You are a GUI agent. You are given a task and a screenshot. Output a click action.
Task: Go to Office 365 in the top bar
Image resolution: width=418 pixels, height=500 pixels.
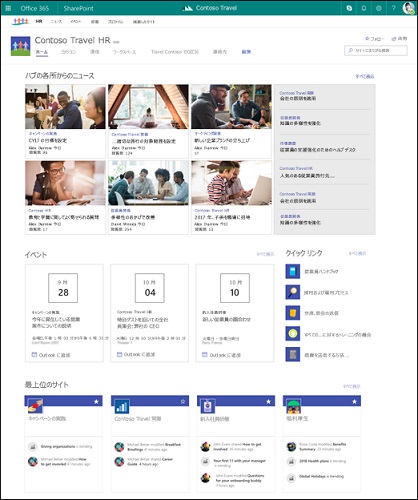[x=35, y=8]
